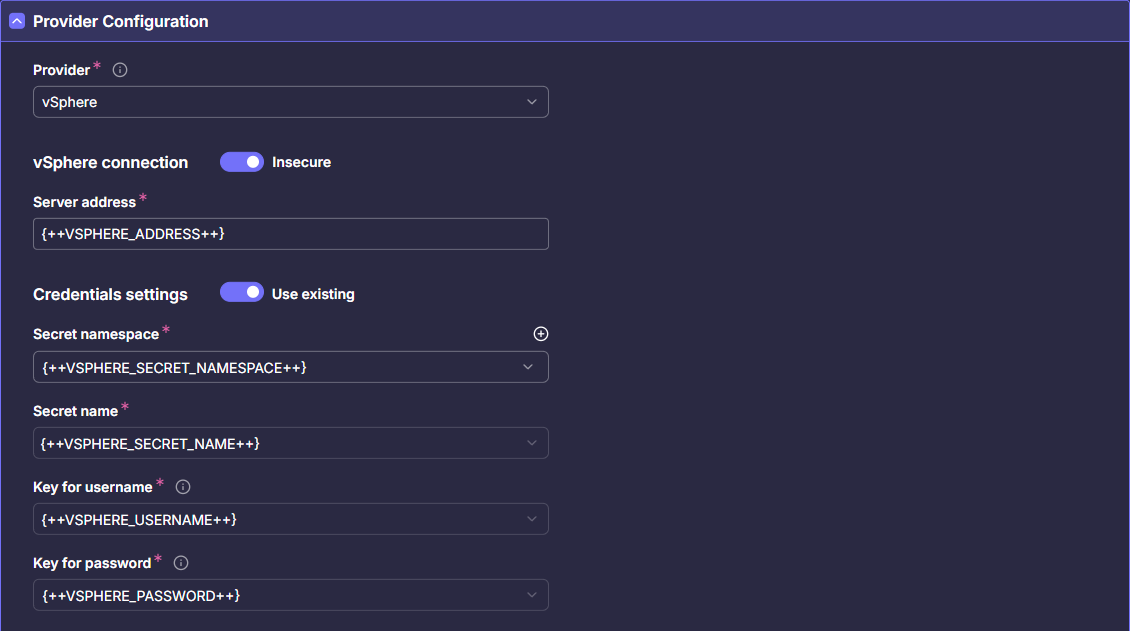Select the Server address input field
Viewport: 1130px width, 631px height.
point(290,233)
